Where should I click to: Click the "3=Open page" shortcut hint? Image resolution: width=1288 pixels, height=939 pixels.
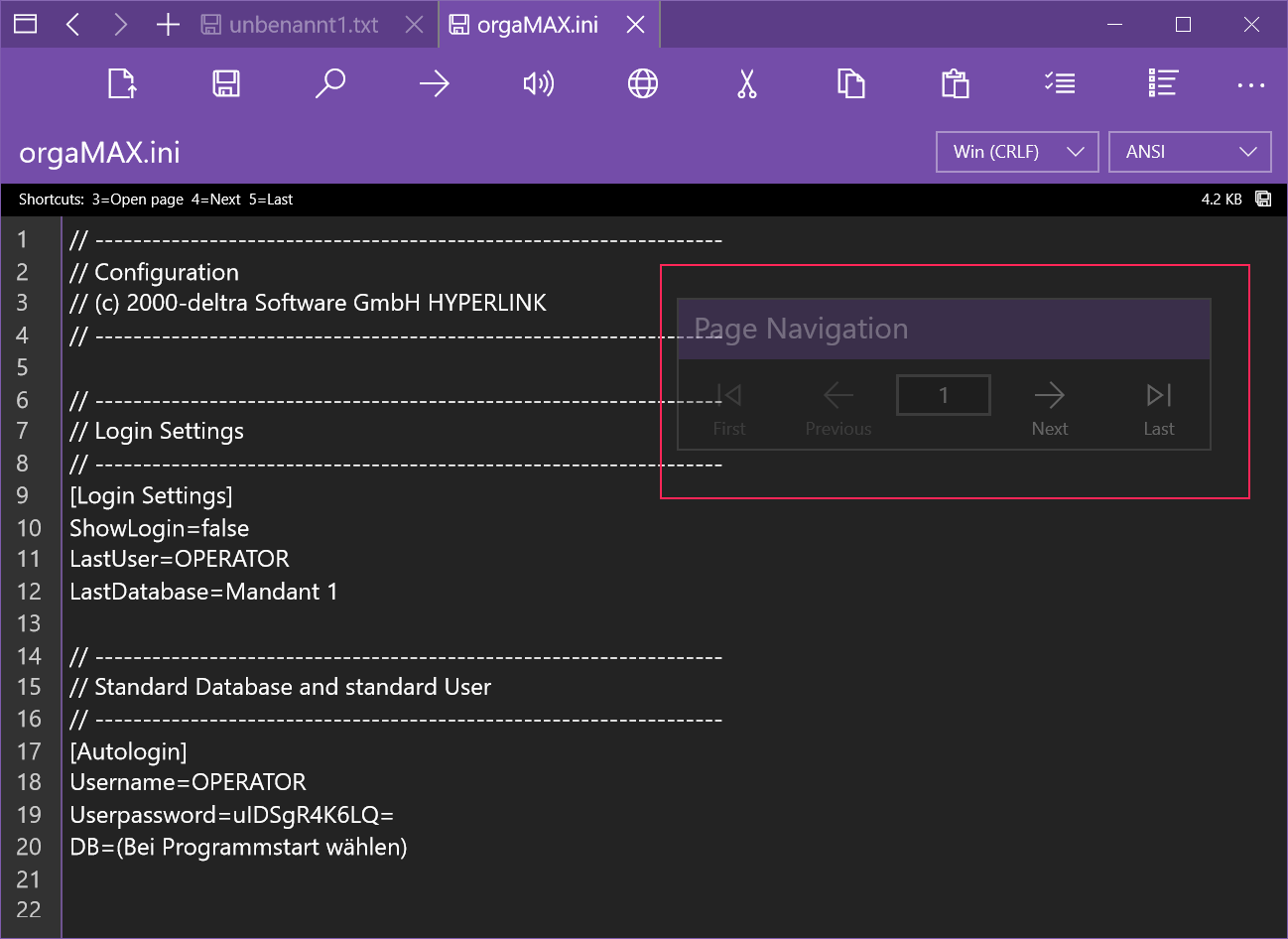click(138, 200)
